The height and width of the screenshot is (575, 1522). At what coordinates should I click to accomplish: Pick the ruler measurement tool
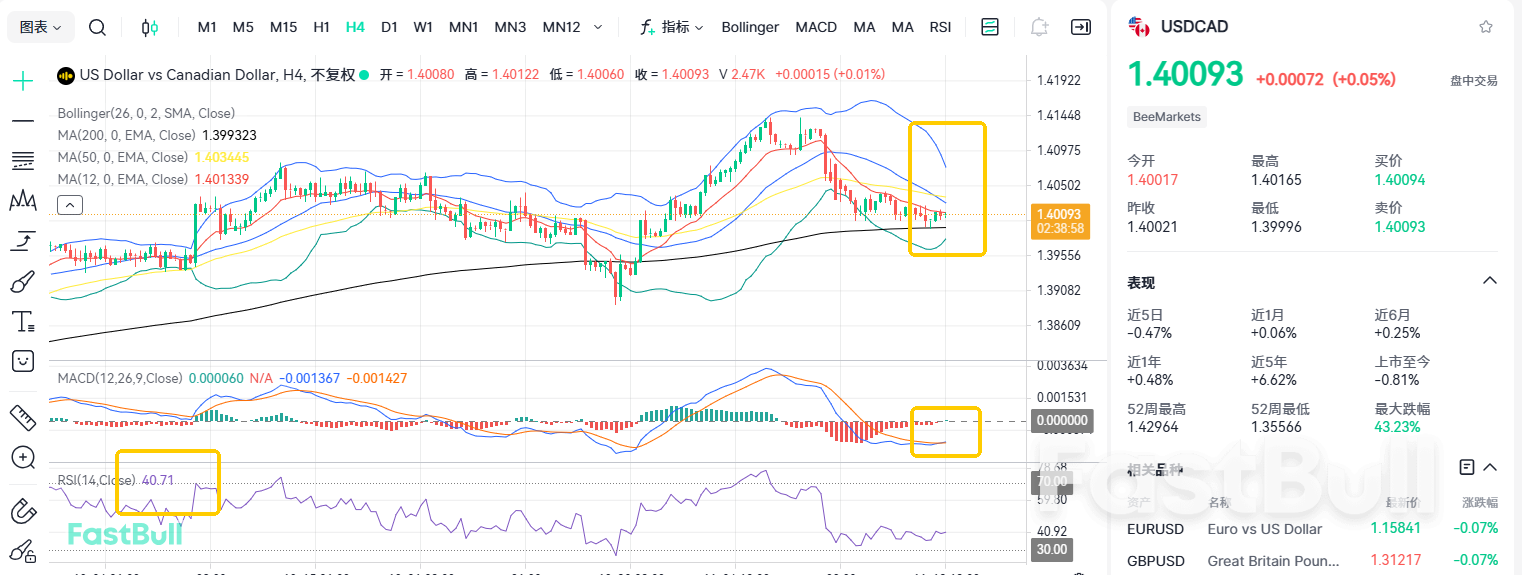[22, 416]
